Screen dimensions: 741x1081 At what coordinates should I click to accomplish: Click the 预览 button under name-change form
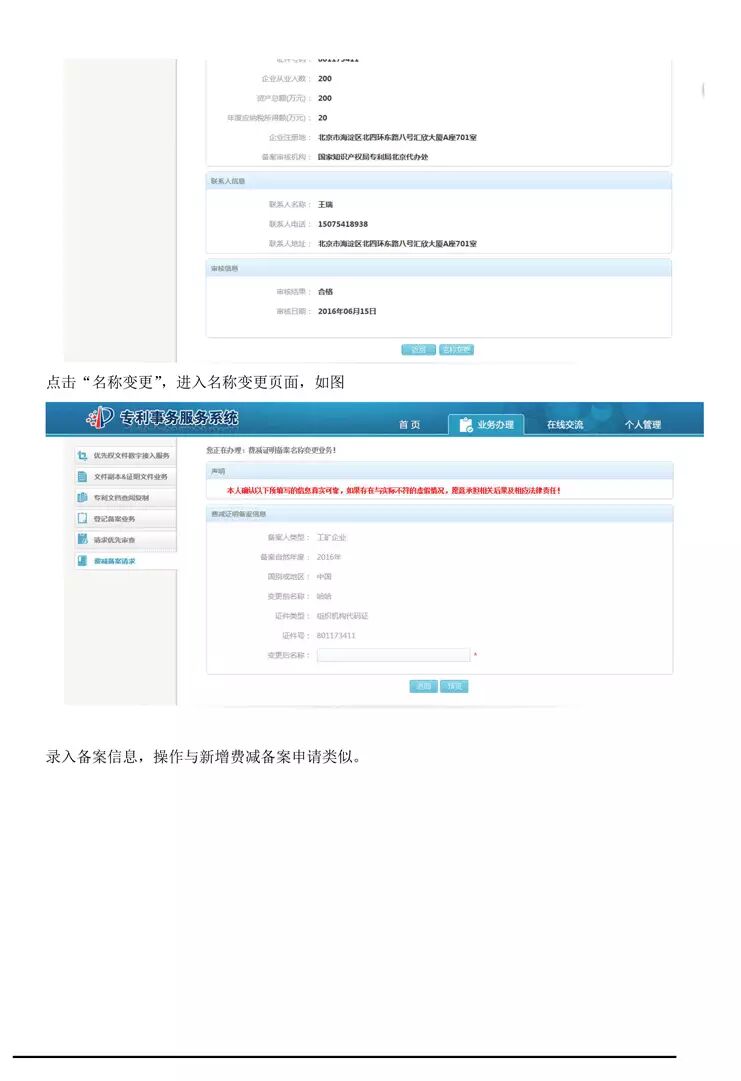coord(454,686)
